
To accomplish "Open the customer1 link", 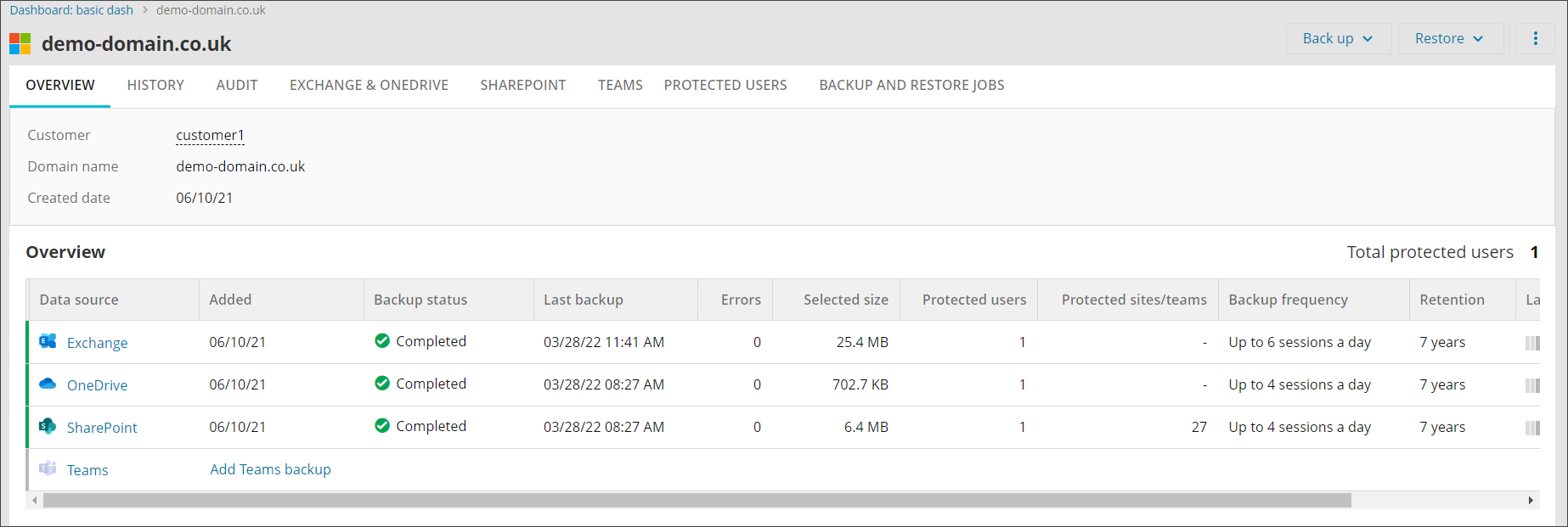I will [x=210, y=135].
